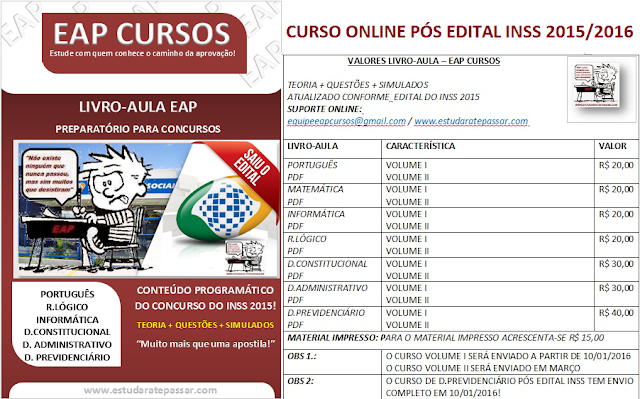Screen dimensions: 640x399
Task: Click D. ADMINISTRATIVO in the flyer subject list
Action: pyautogui.click(x=67, y=345)
